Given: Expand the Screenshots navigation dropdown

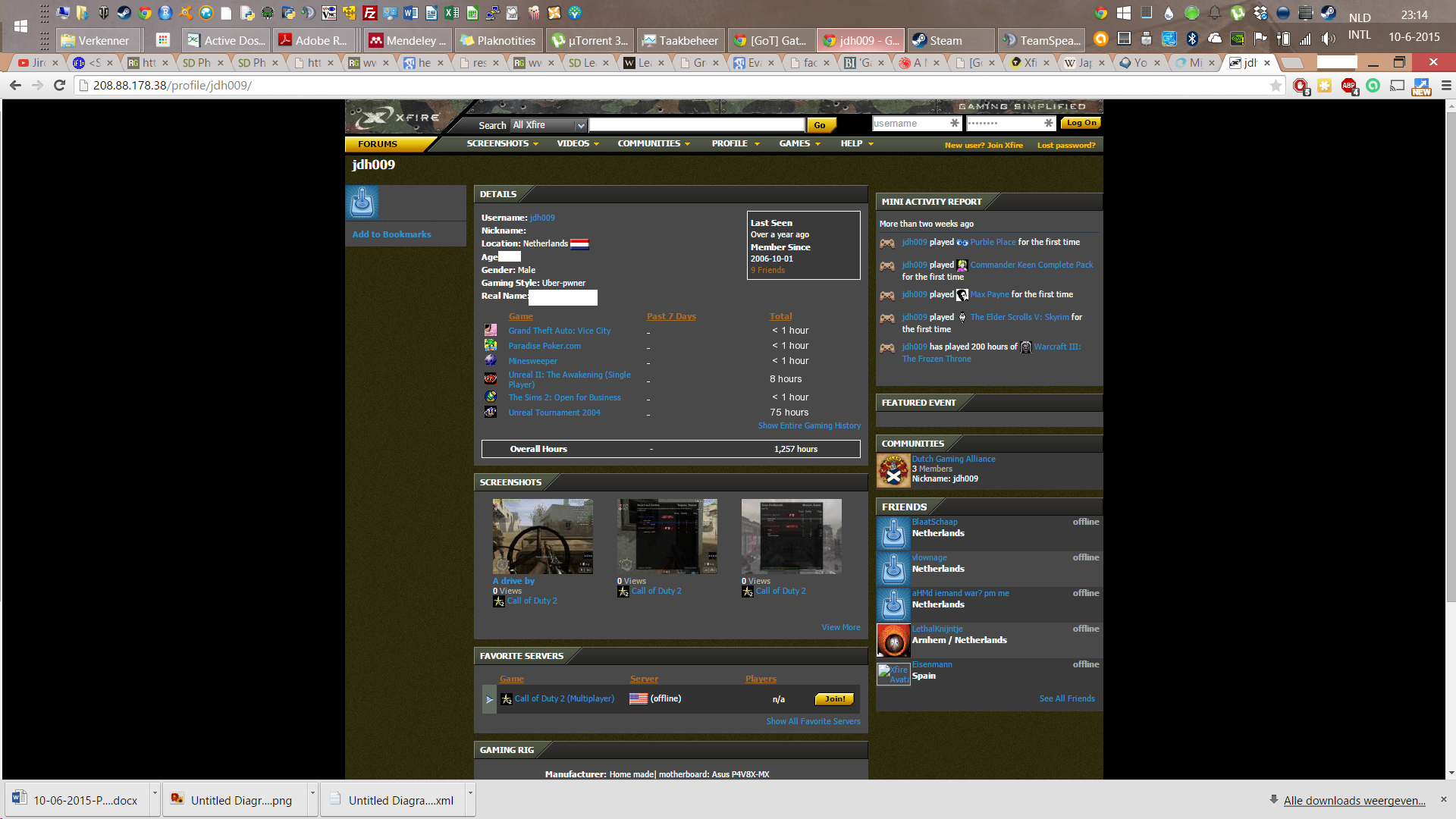Looking at the screenshot, I should click(x=502, y=143).
